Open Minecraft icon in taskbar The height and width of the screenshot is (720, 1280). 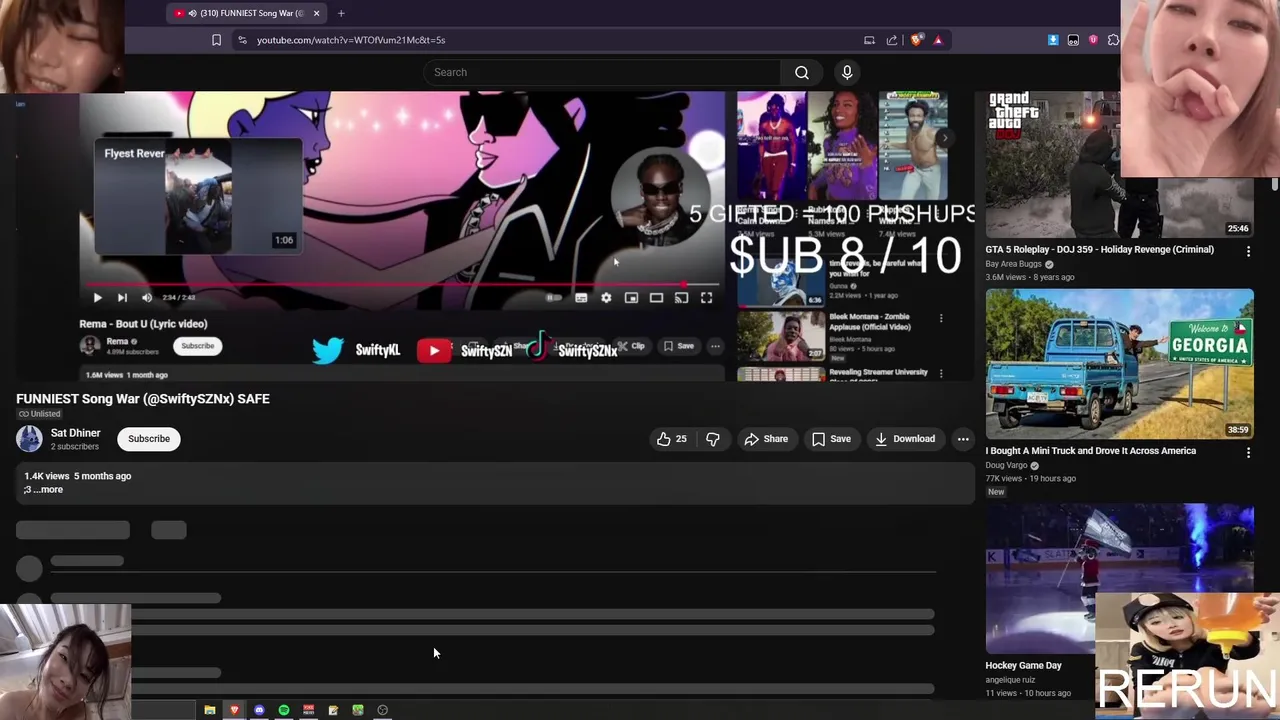(x=358, y=710)
